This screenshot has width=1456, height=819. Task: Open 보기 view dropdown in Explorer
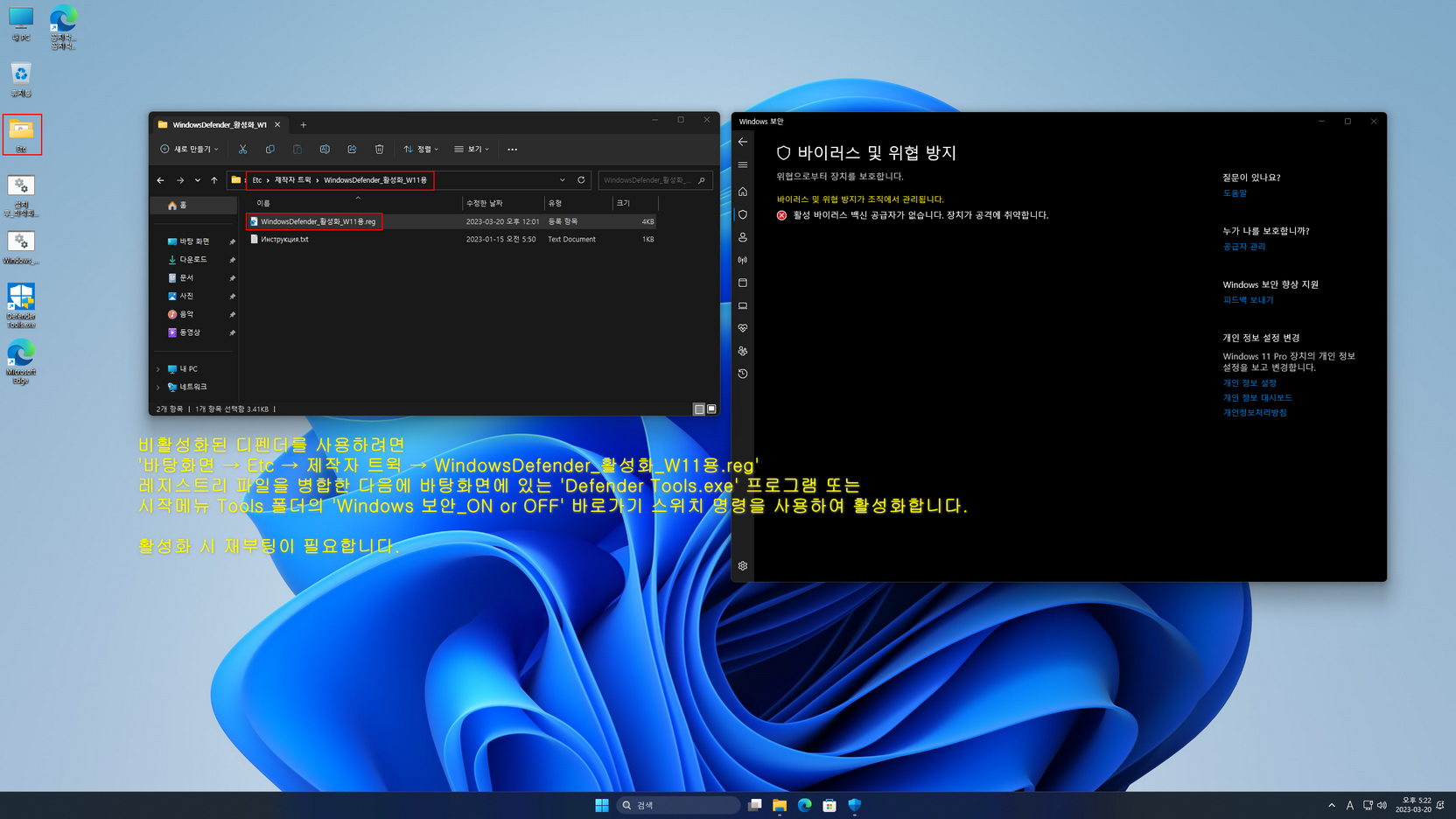click(x=472, y=150)
